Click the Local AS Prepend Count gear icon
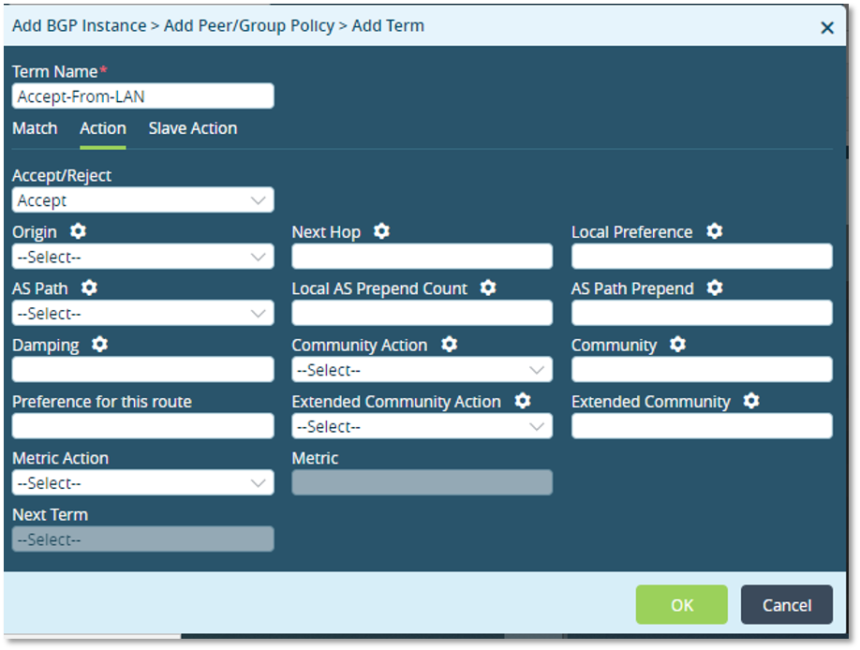 point(488,289)
